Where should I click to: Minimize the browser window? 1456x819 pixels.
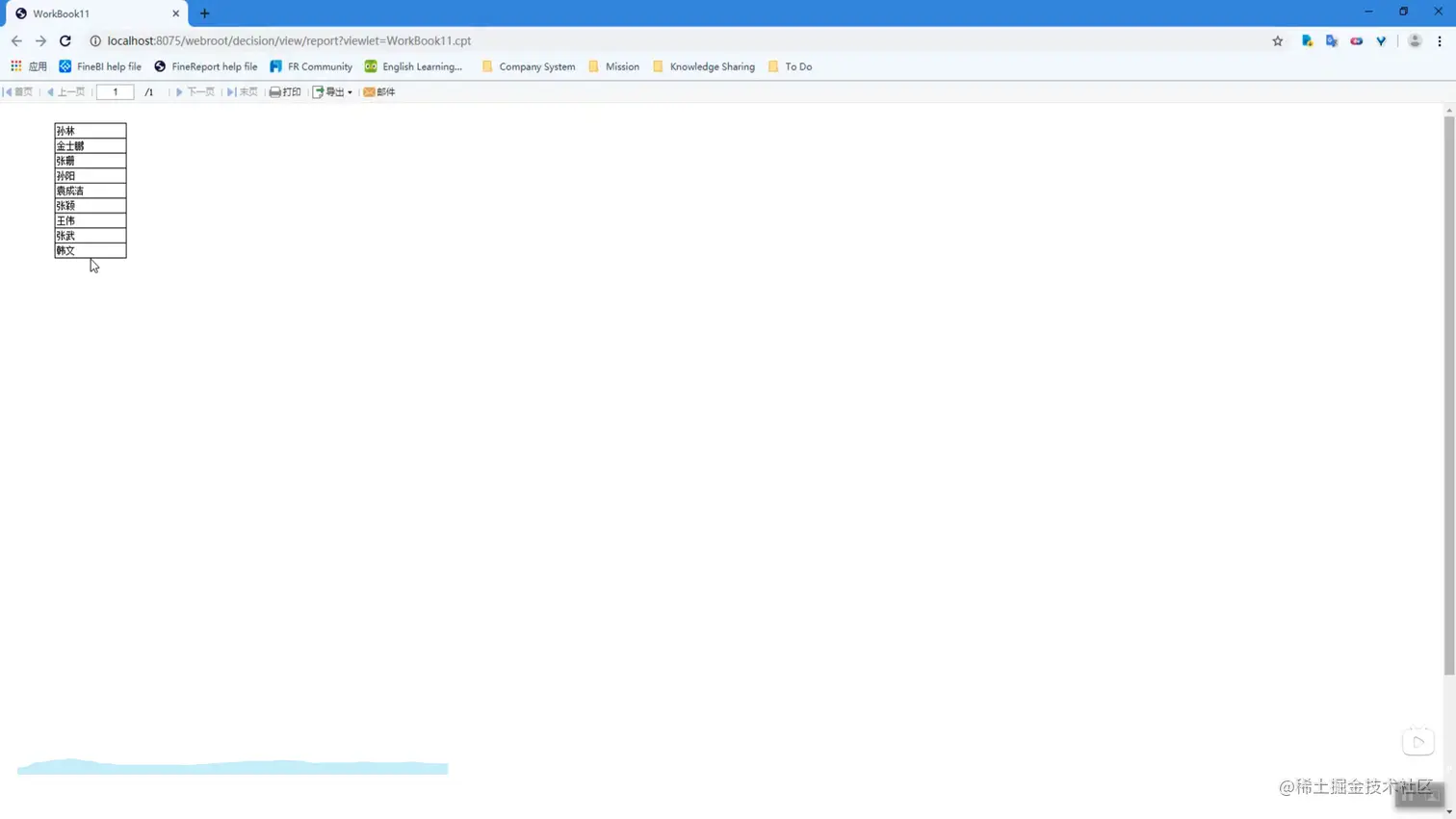coord(1368,12)
